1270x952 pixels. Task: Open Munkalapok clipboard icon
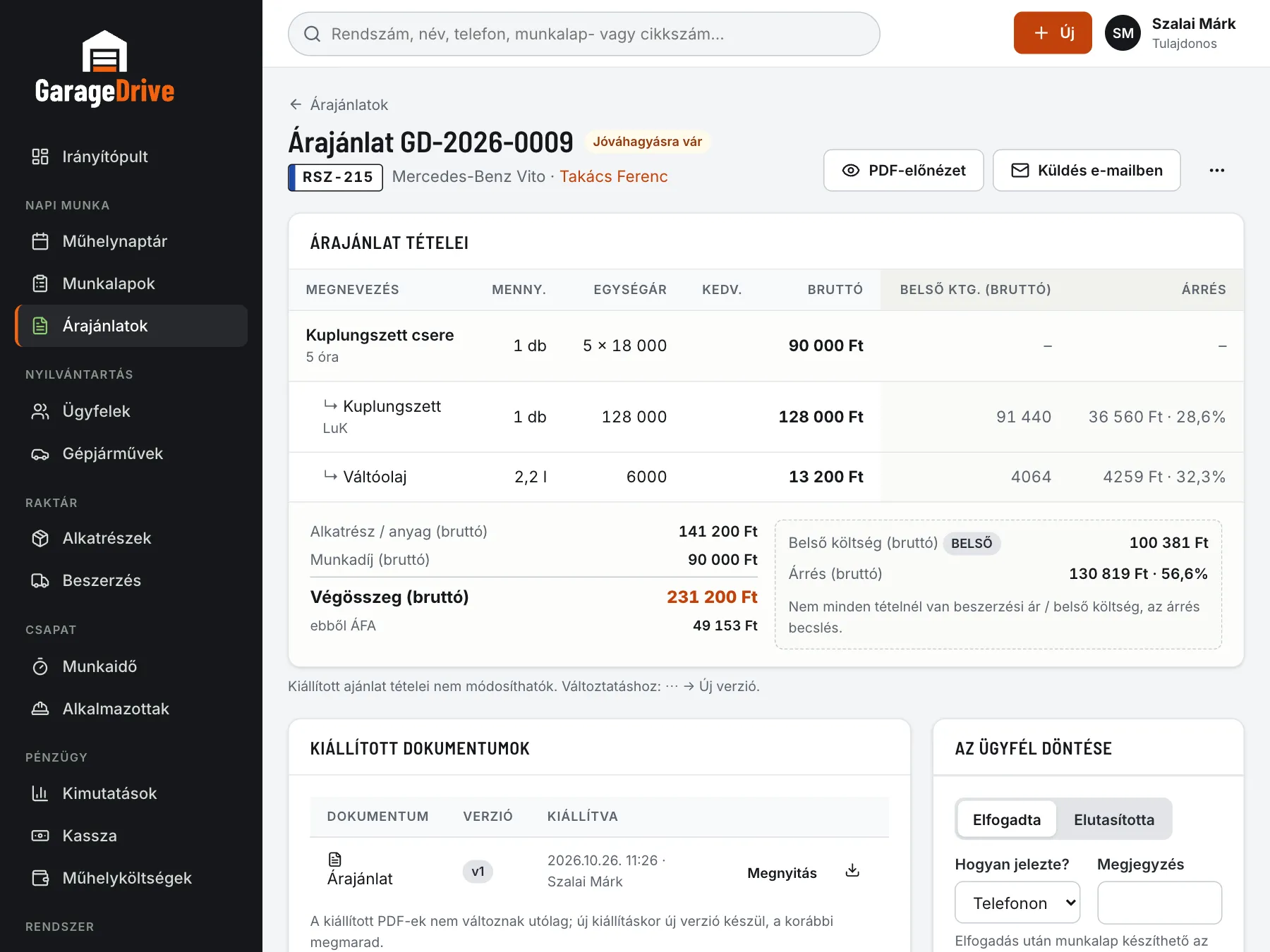40,283
